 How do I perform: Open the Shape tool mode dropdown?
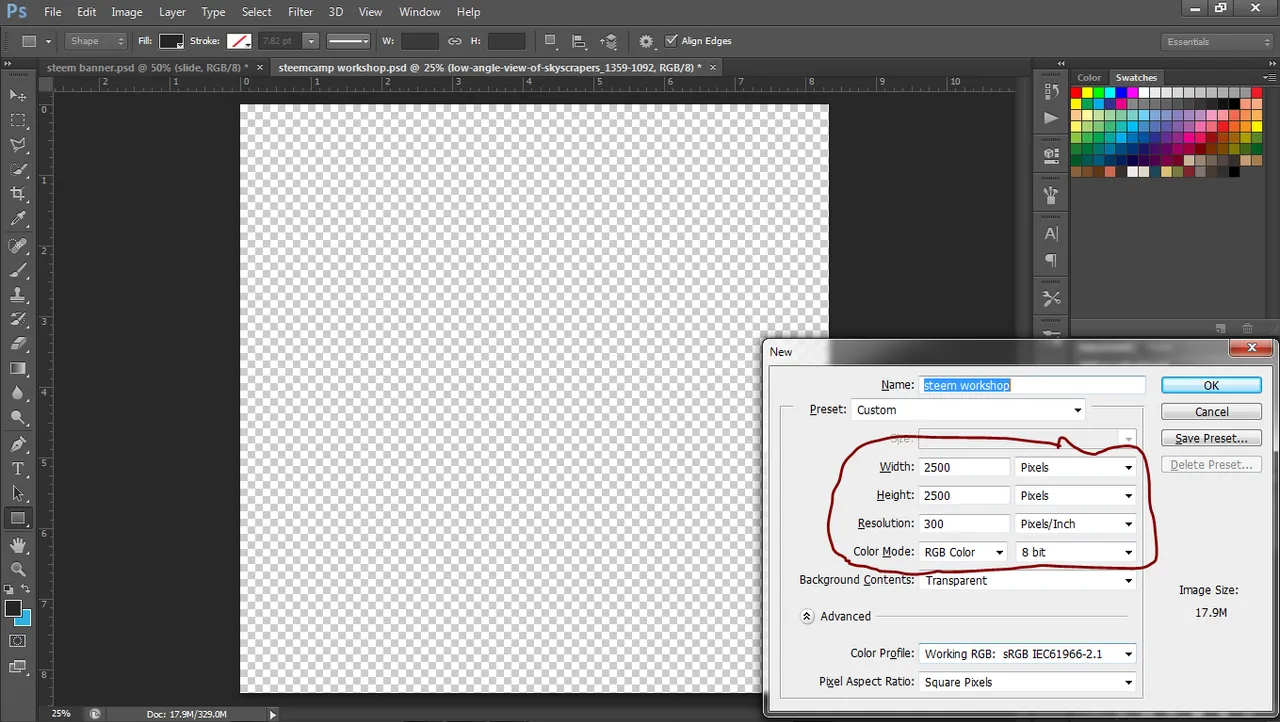(97, 41)
